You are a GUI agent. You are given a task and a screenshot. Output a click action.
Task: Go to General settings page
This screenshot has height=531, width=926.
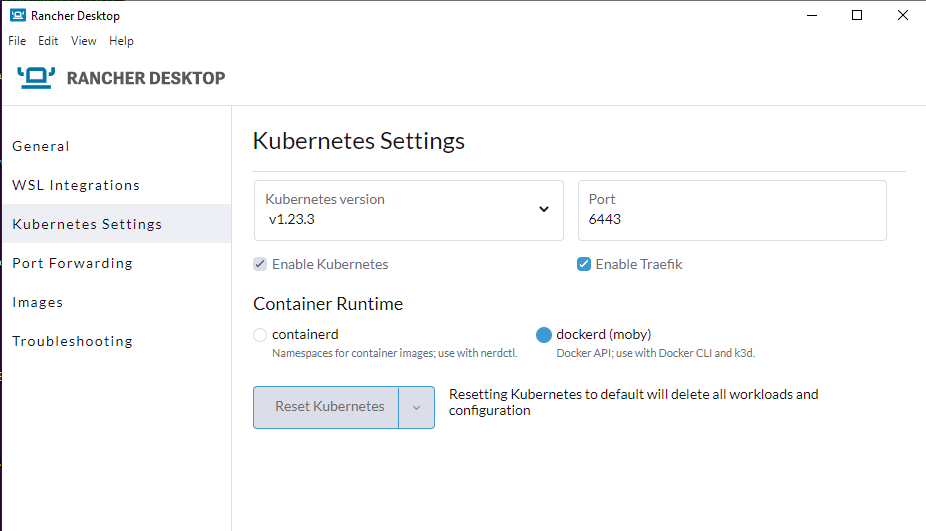(117, 146)
